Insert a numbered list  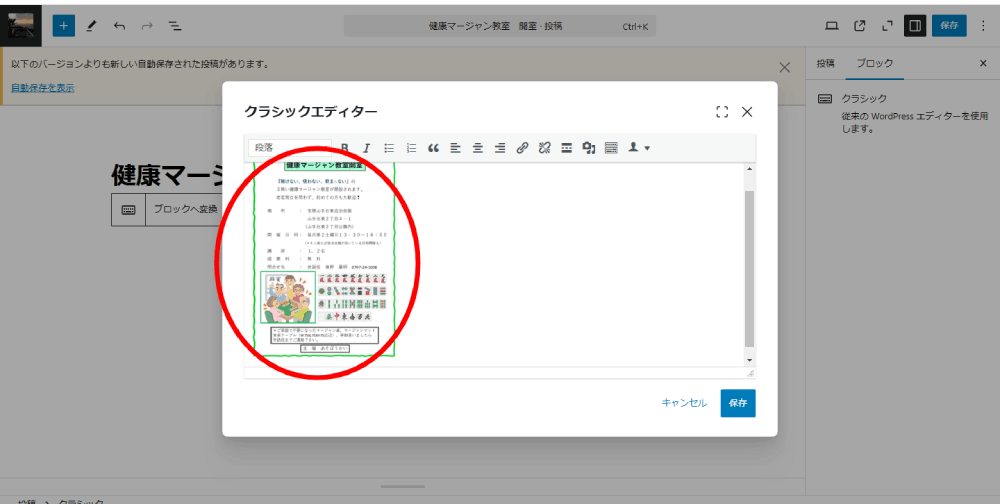411,148
